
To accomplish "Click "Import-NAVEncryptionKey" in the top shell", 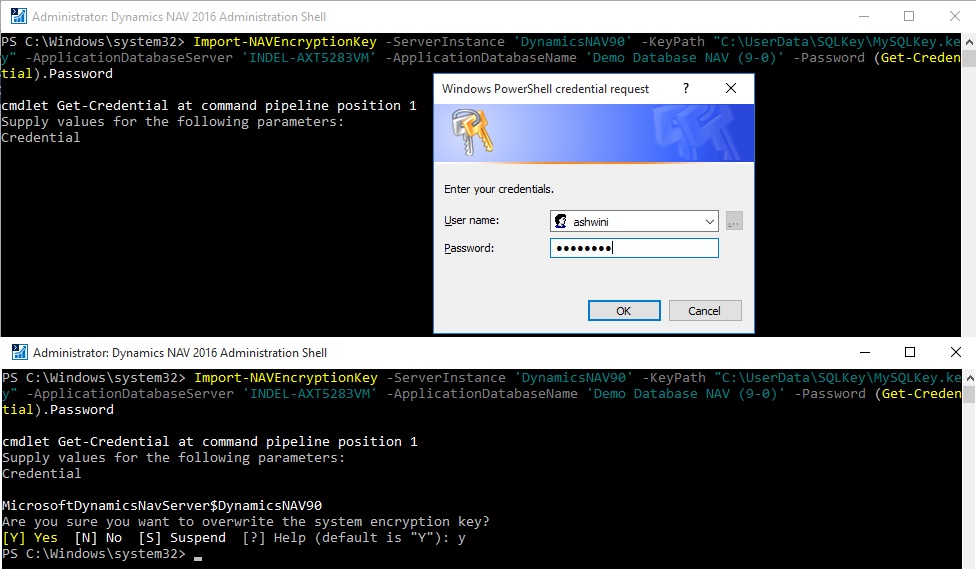I will click(284, 42).
